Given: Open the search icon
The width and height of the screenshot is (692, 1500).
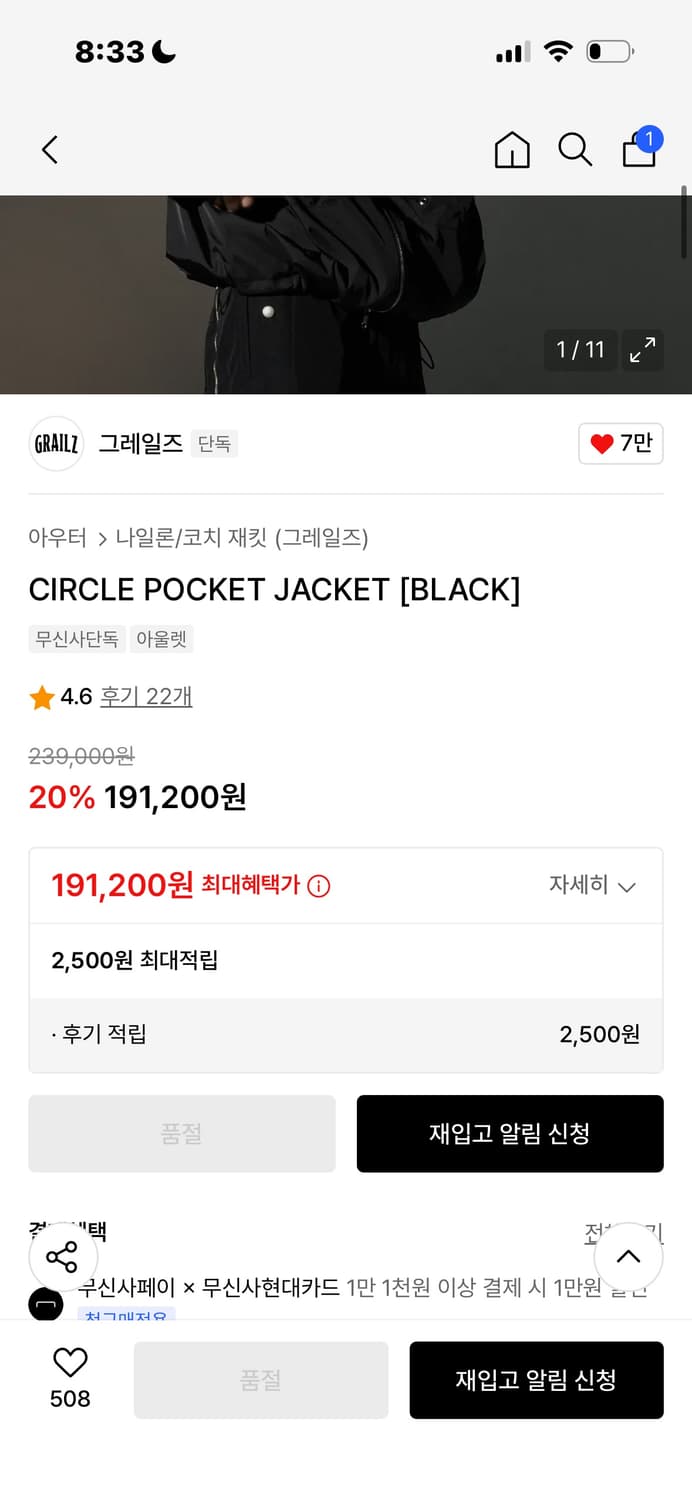Looking at the screenshot, I should tap(574, 149).
